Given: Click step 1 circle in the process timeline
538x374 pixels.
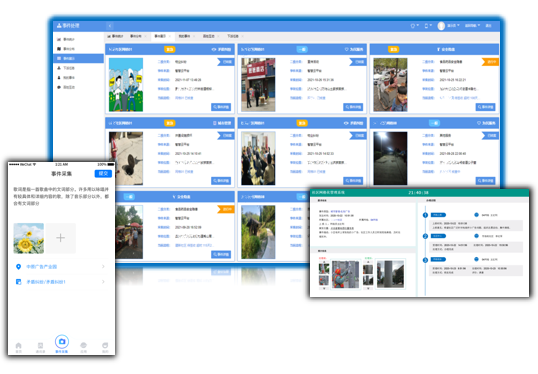Looking at the screenshot, I should click(x=425, y=215).
